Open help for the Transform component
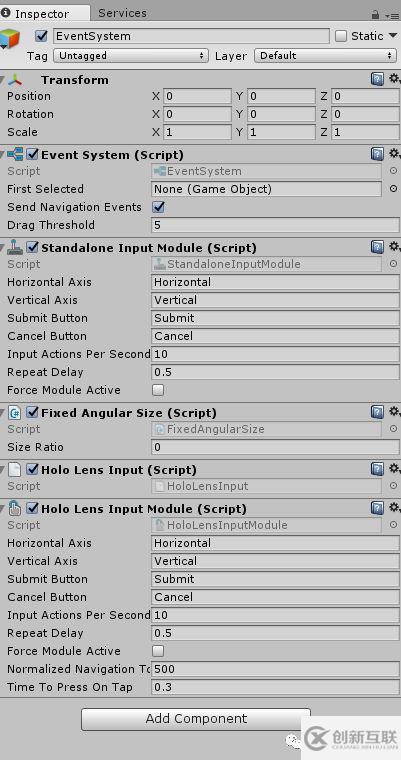 (x=377, y=79)
